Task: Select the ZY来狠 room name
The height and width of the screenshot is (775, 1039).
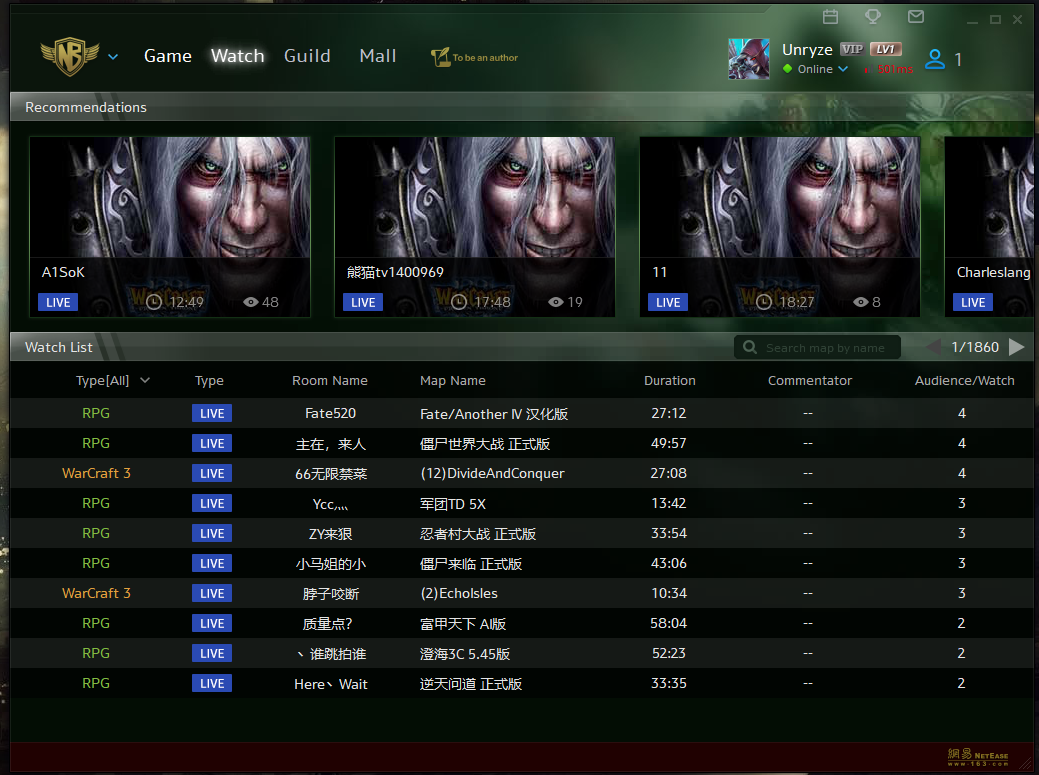Action: (x=331, y=533)
